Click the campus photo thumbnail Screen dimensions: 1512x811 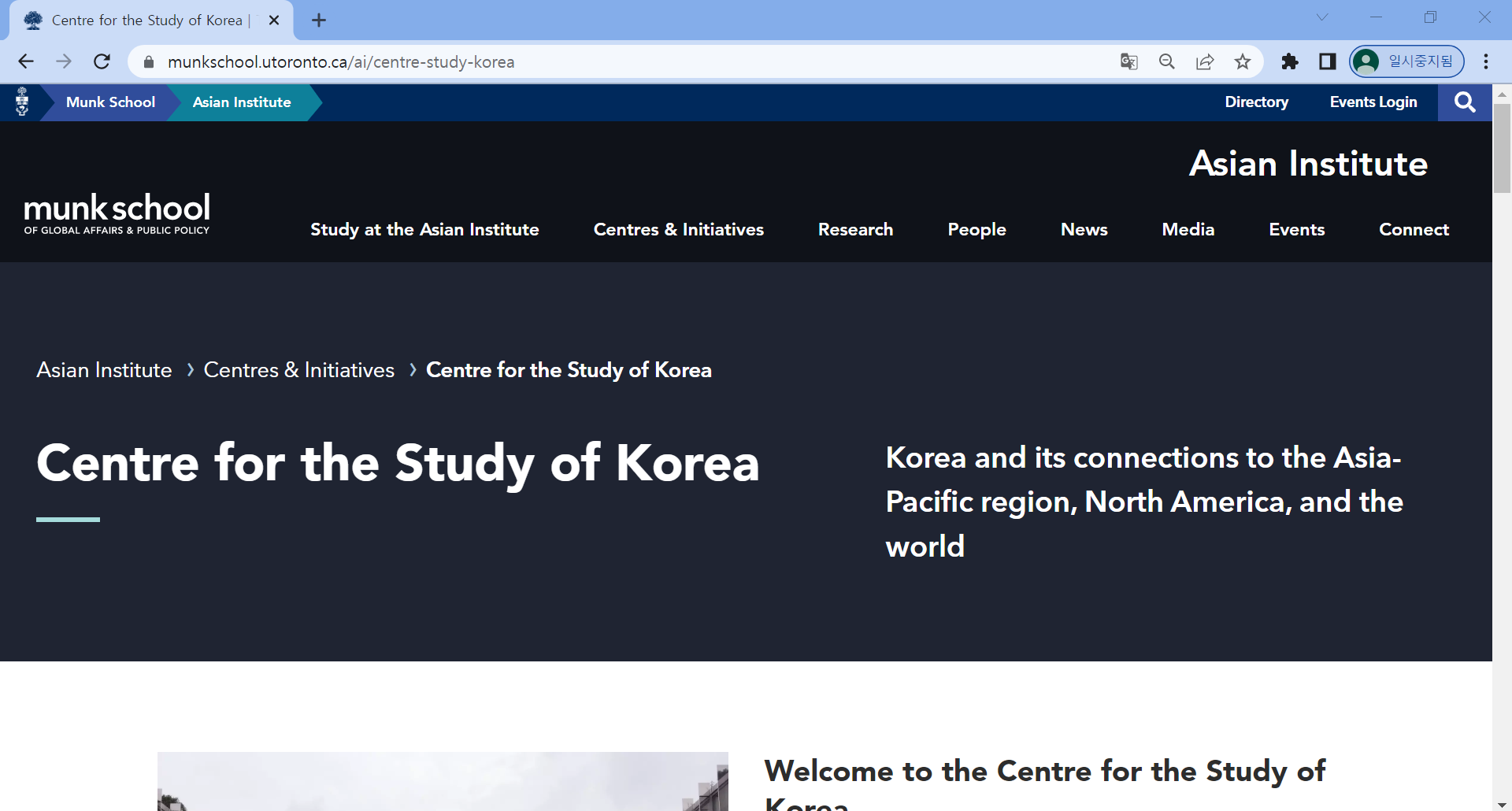[x=443, y=781]
